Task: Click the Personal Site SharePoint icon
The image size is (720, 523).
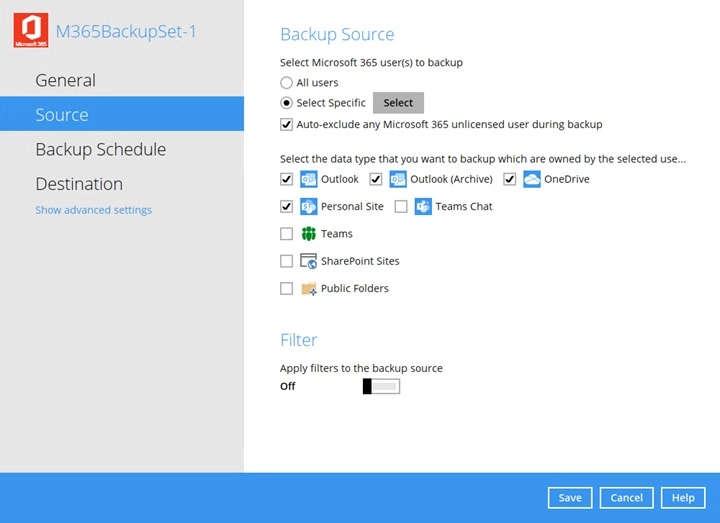Action: pyautogui.click(x=308, y=207)
